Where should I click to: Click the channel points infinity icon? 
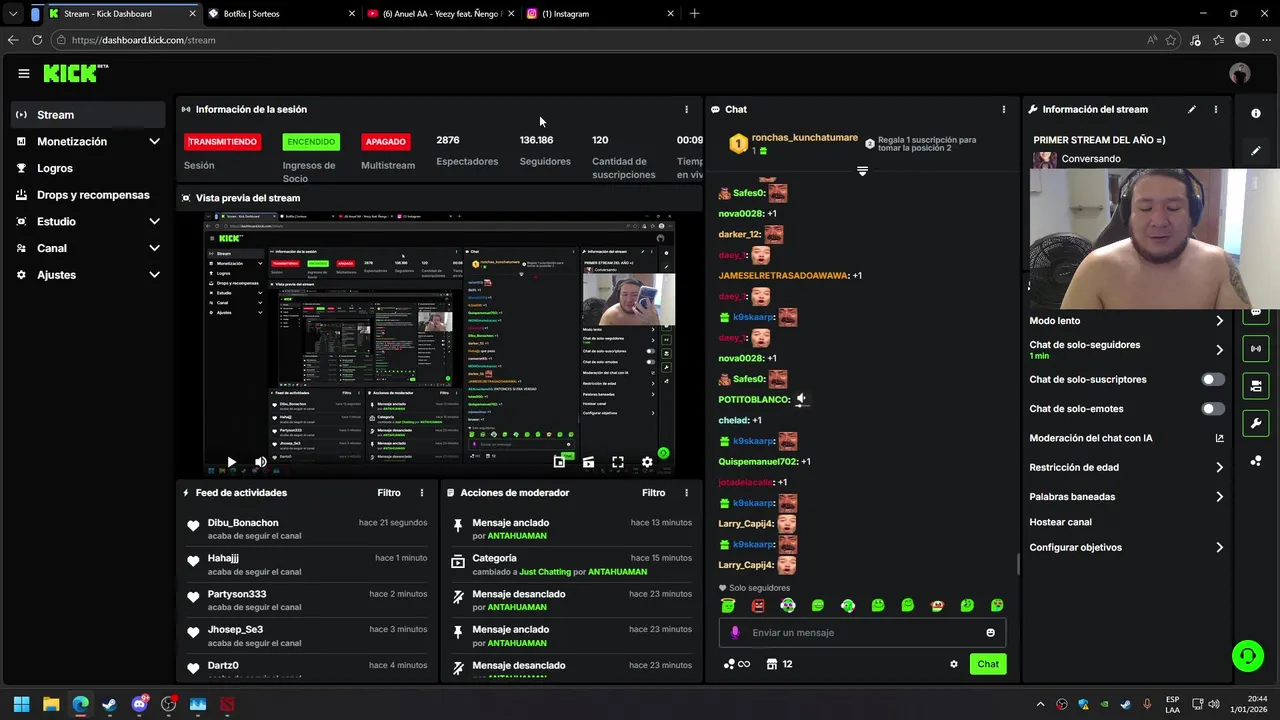736,664
